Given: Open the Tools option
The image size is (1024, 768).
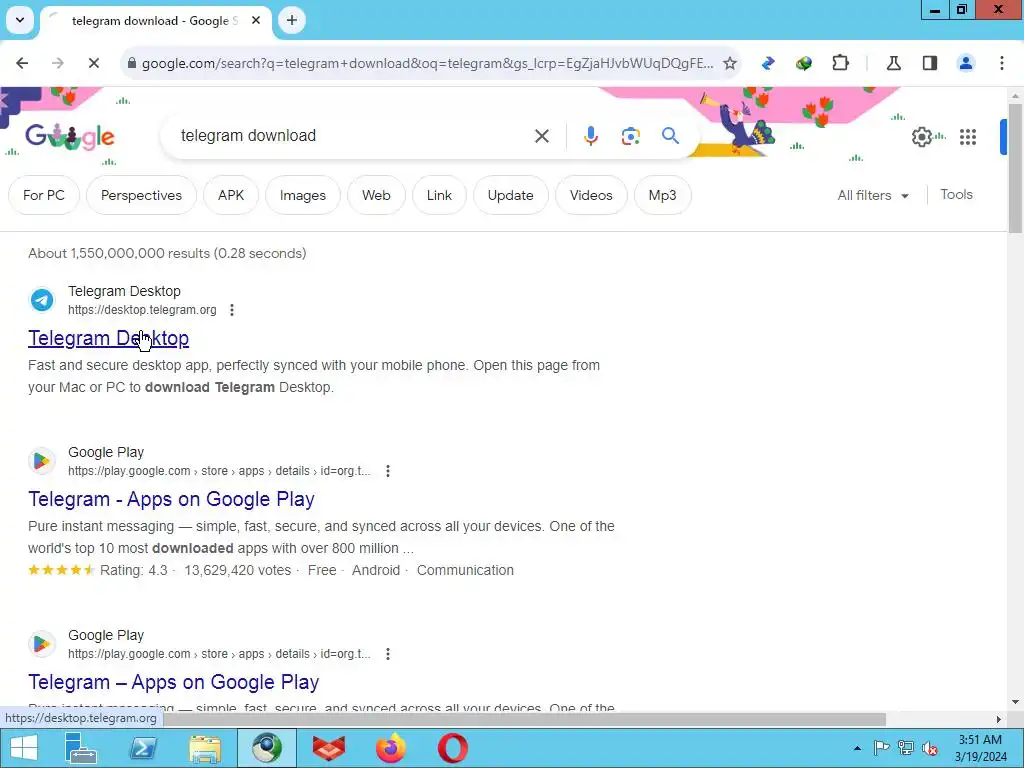Looking at the screenshot, I should (956, 195).
